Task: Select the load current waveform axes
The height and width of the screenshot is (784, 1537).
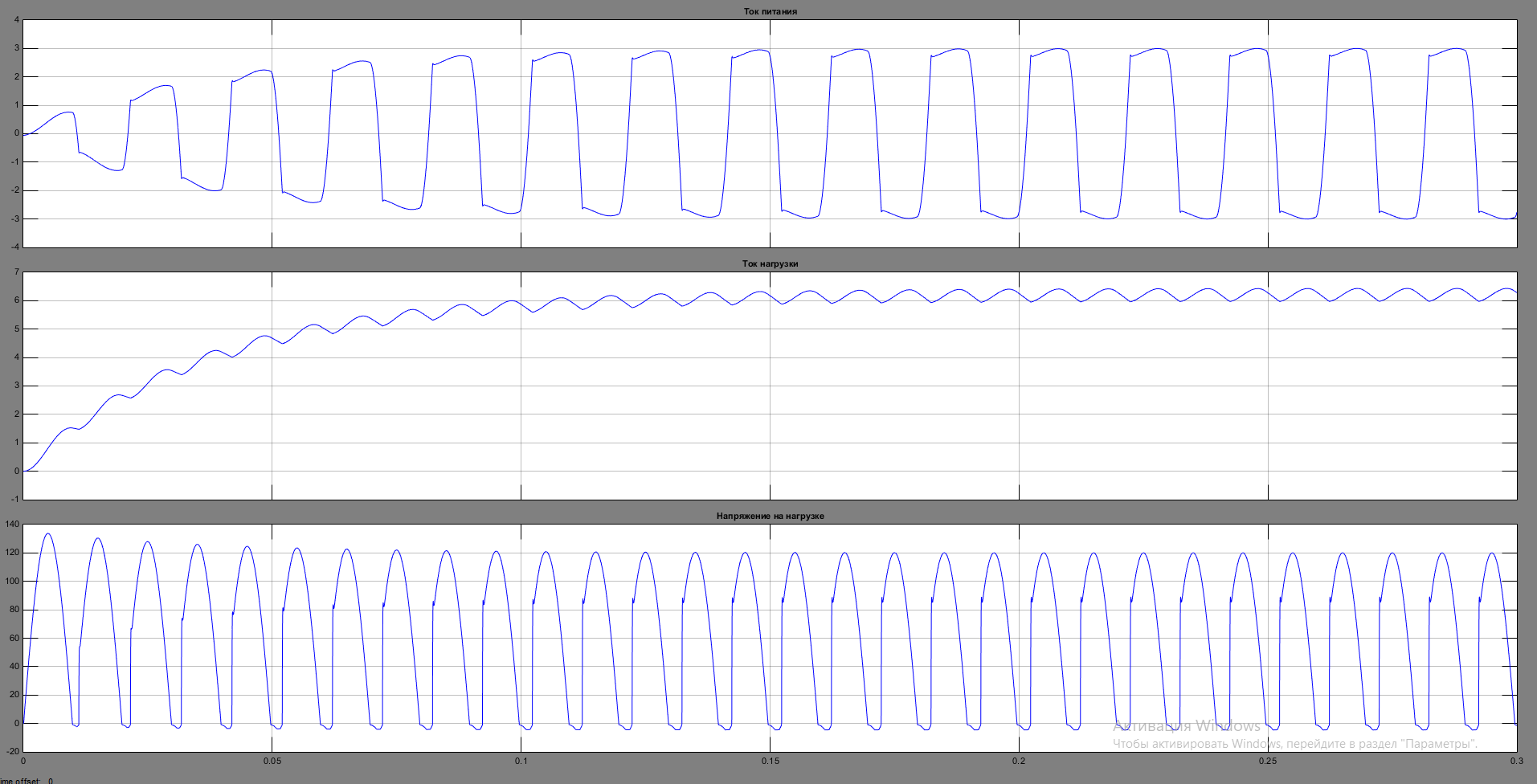Action: click(770, 386)
